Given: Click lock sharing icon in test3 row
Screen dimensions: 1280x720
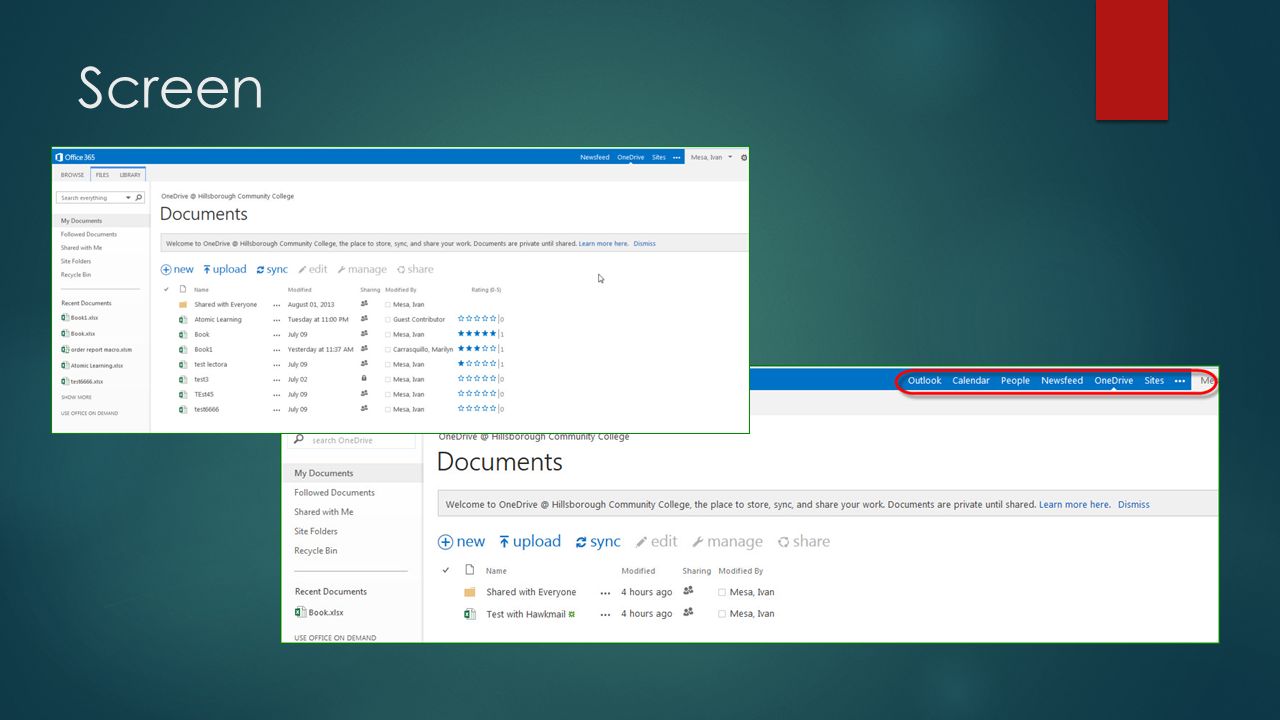Looking at the screenshot, I should click(364, 379).
